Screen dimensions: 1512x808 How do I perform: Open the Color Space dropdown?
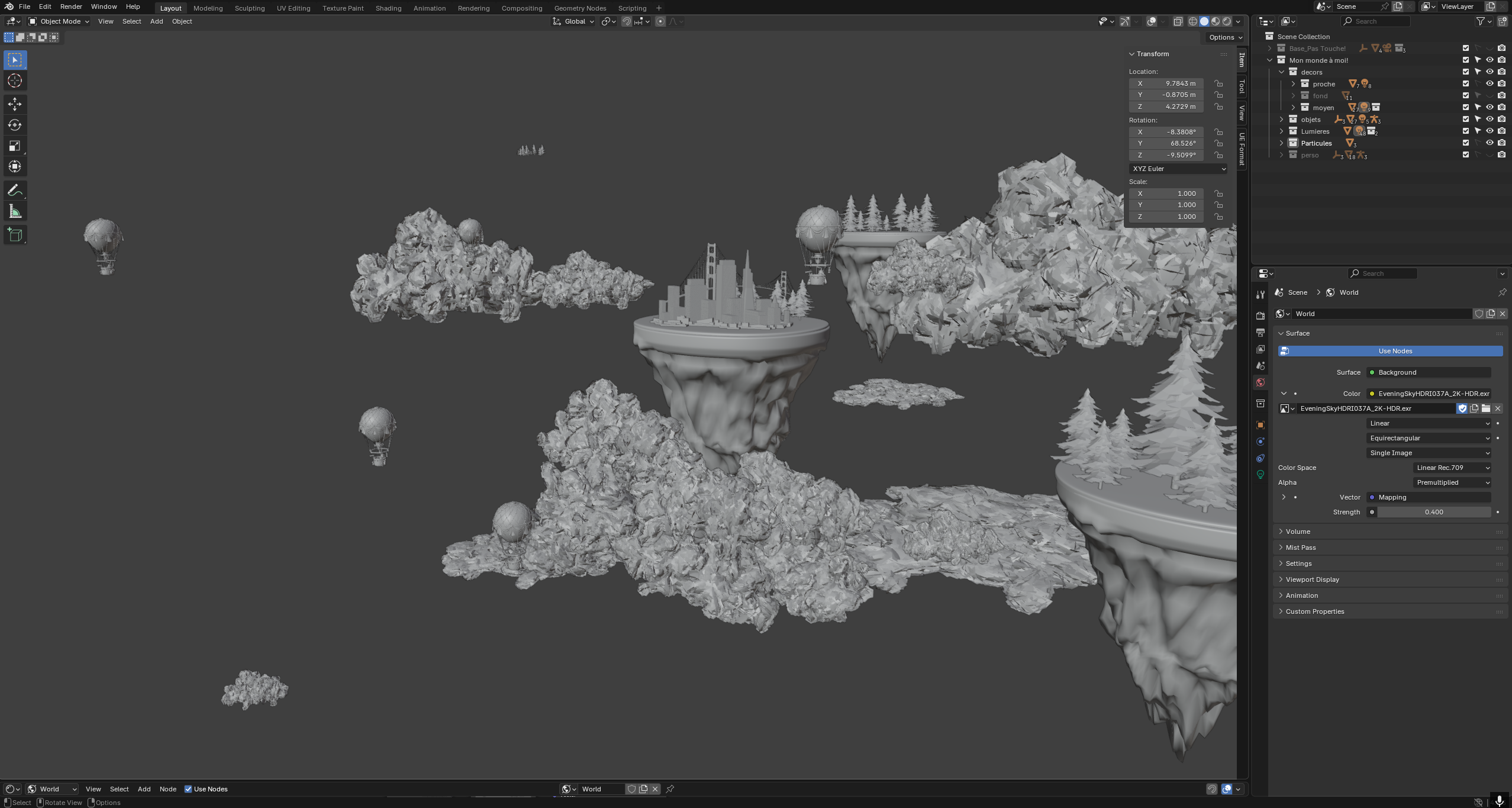coord(1452,468)
